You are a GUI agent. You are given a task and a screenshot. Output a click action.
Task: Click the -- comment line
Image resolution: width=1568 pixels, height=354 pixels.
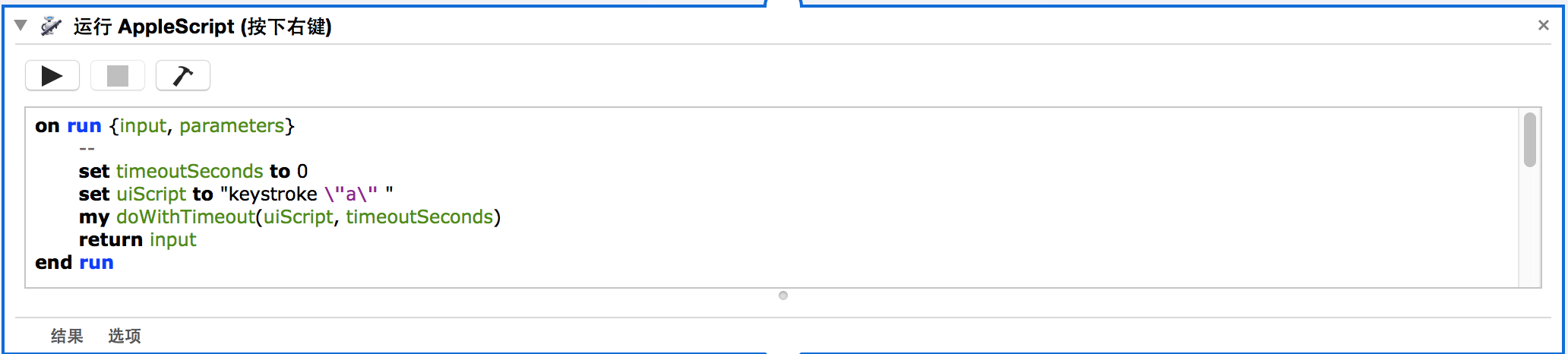tap(87, 149)
